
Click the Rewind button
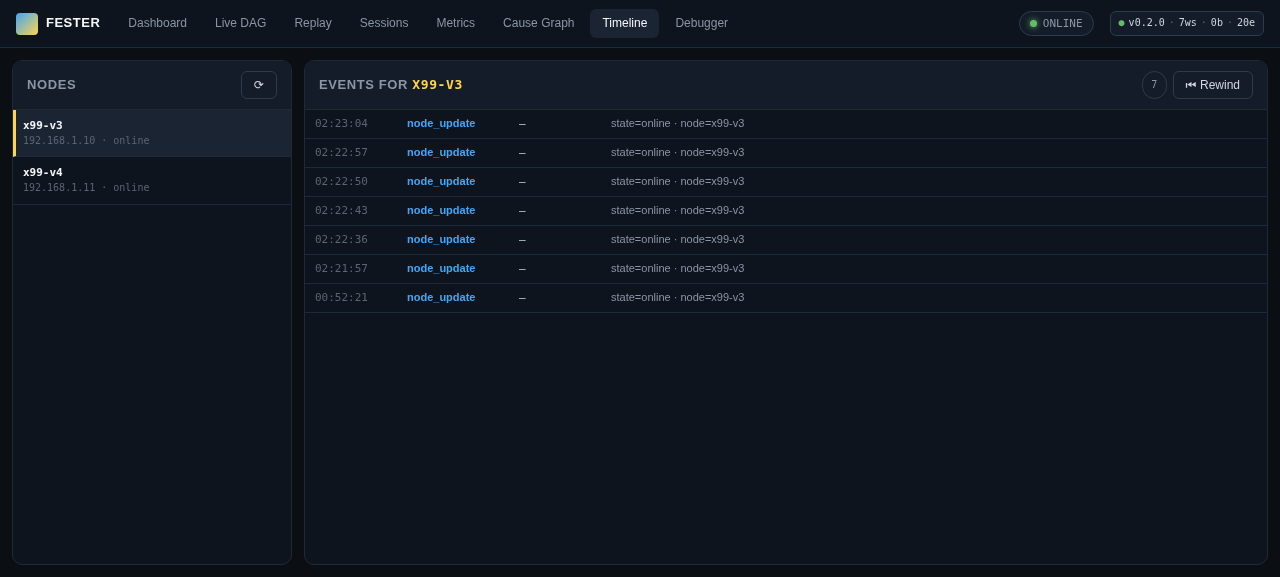pos(1213,85)
